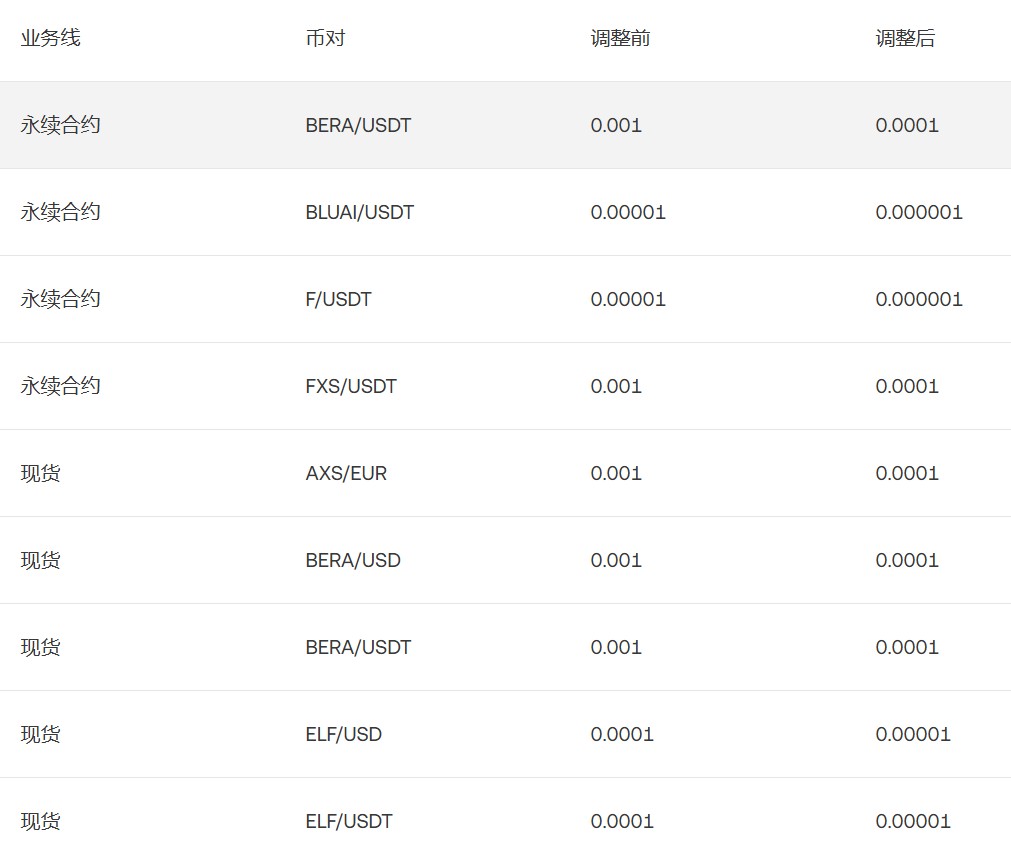Select the F/USDT pair cell
Image resolution: width=1011 pixels, height=845 pixels.
[x=338, y=299]
